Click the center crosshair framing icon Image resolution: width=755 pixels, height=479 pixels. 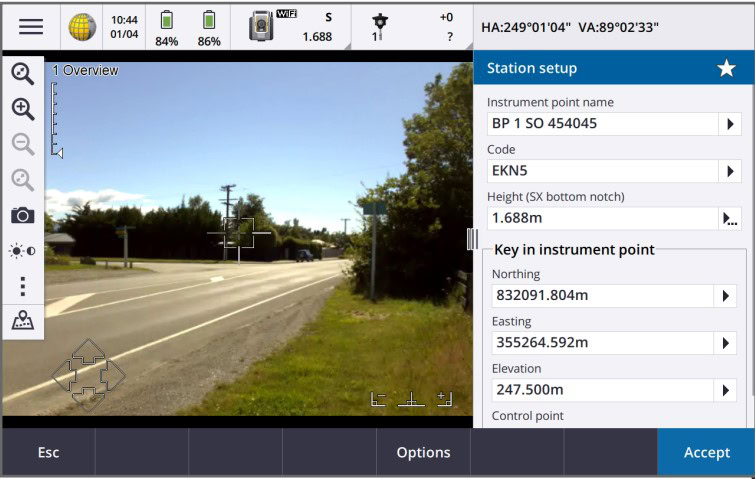(x=411, y=399)
